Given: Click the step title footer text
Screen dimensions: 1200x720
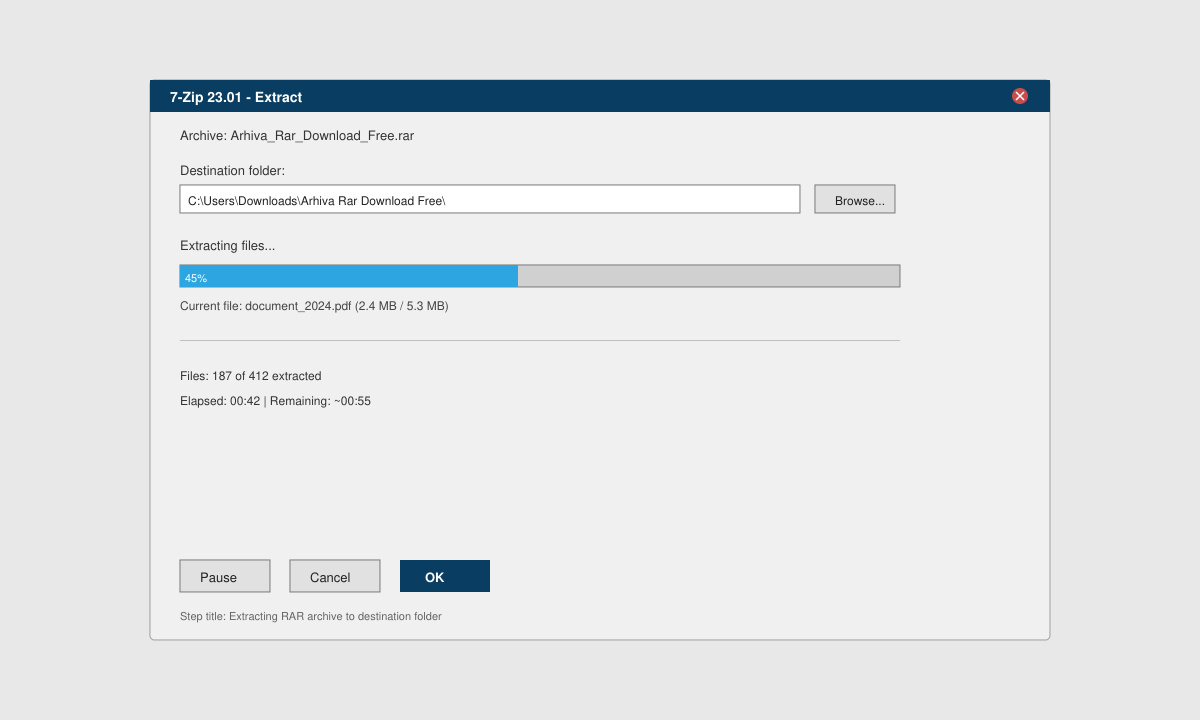Looking at the screenshot, I should point(311,616).
